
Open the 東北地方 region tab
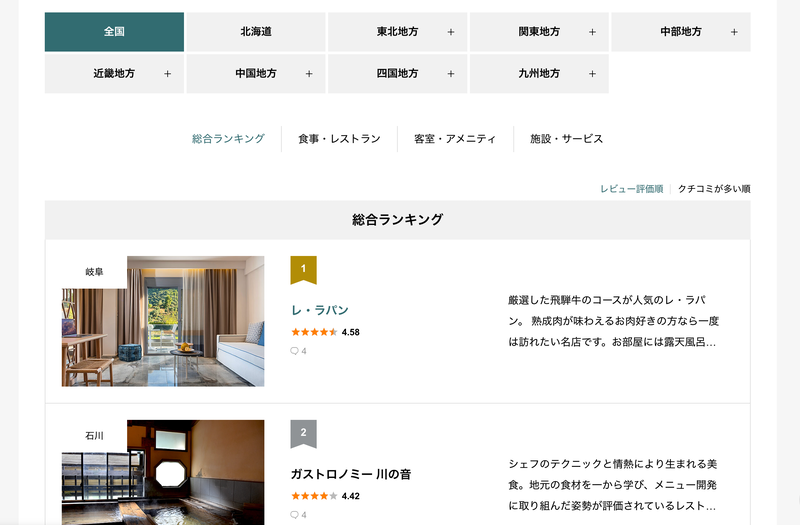click(x=397, y=32)
